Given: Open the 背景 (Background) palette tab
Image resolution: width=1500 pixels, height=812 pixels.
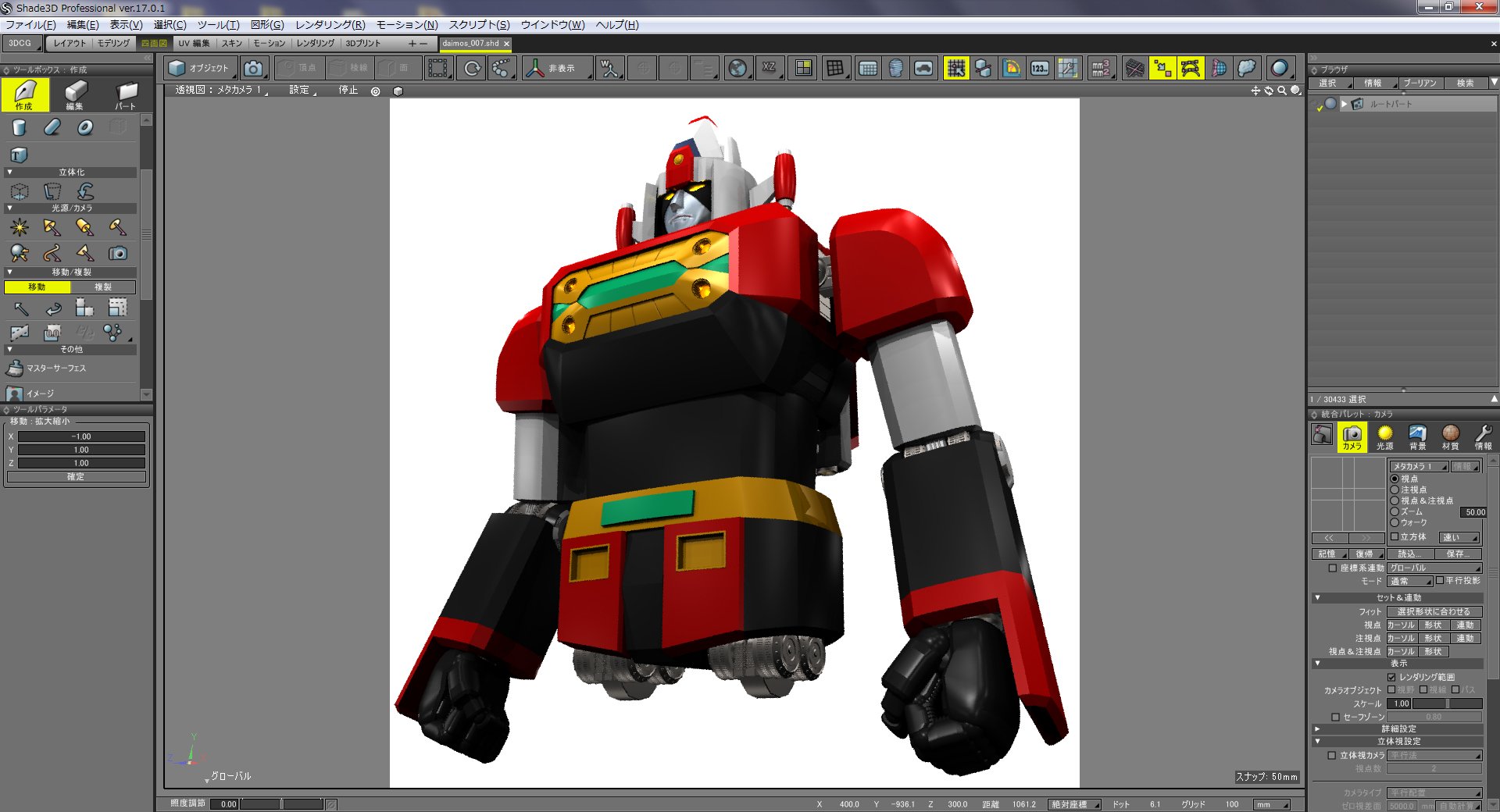Looking at the screenshot, I should 1417,437.
